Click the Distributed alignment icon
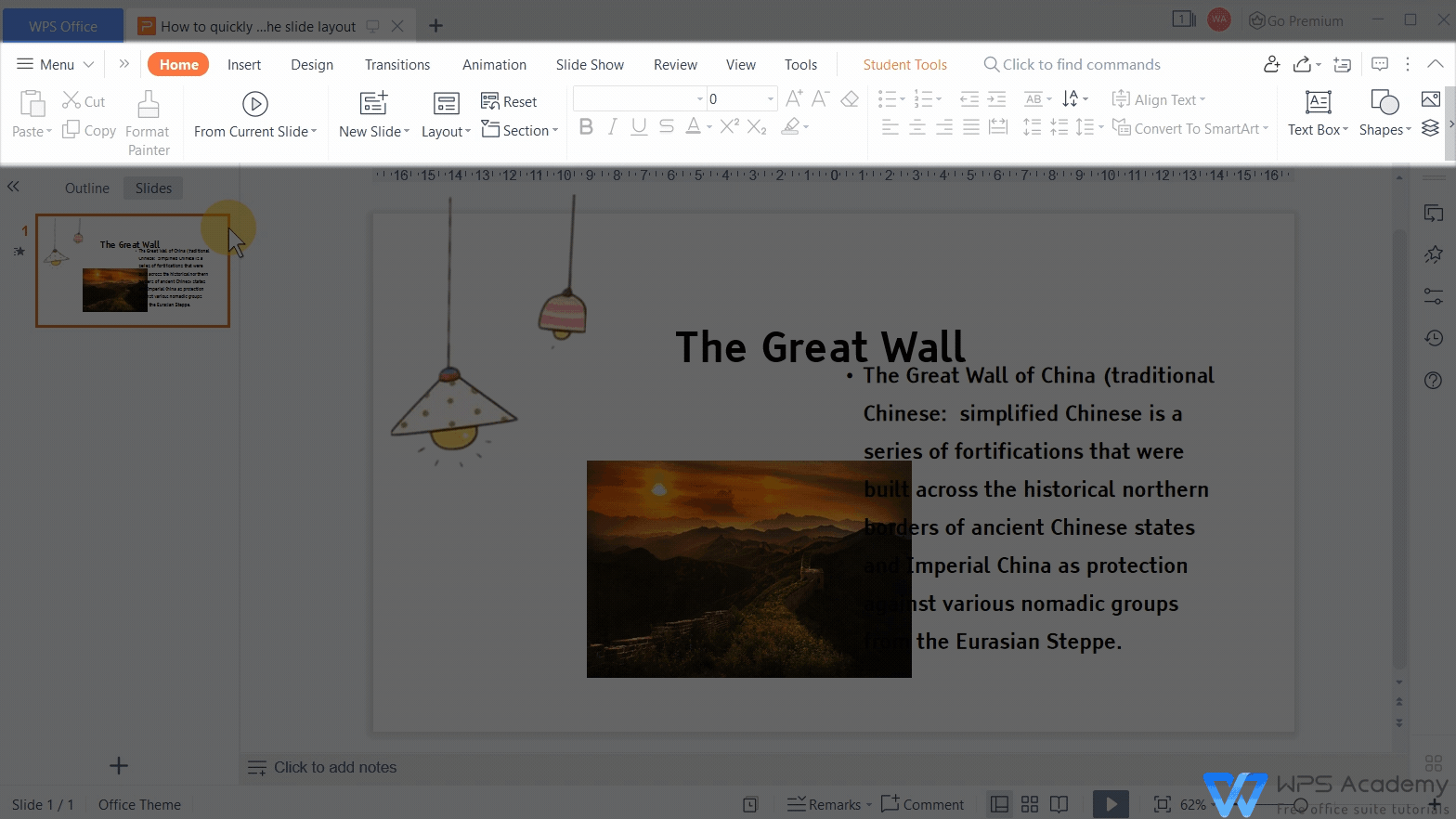Image resolution: width=1456 pixels, height=819 pixels. point(998,127)
